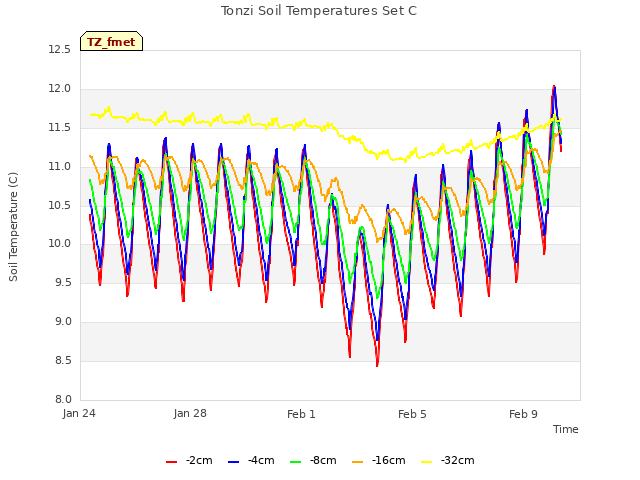Select the -8cm legend entry
This screenshot has height=480, width=640.
pos(313,460)
